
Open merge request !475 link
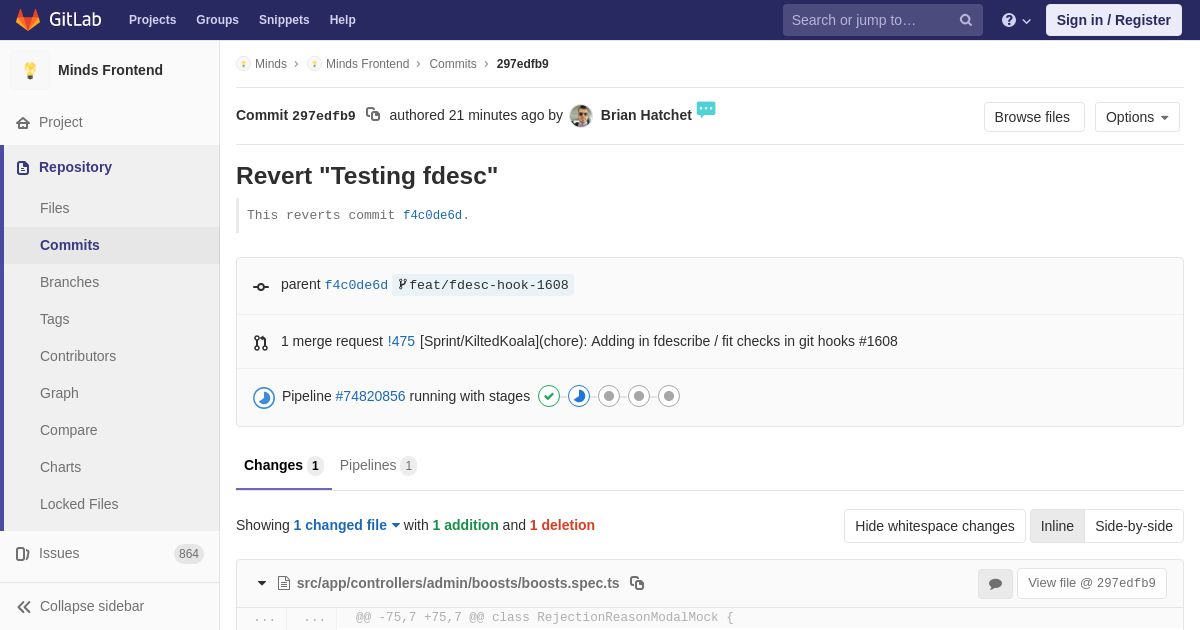[401, 341]
